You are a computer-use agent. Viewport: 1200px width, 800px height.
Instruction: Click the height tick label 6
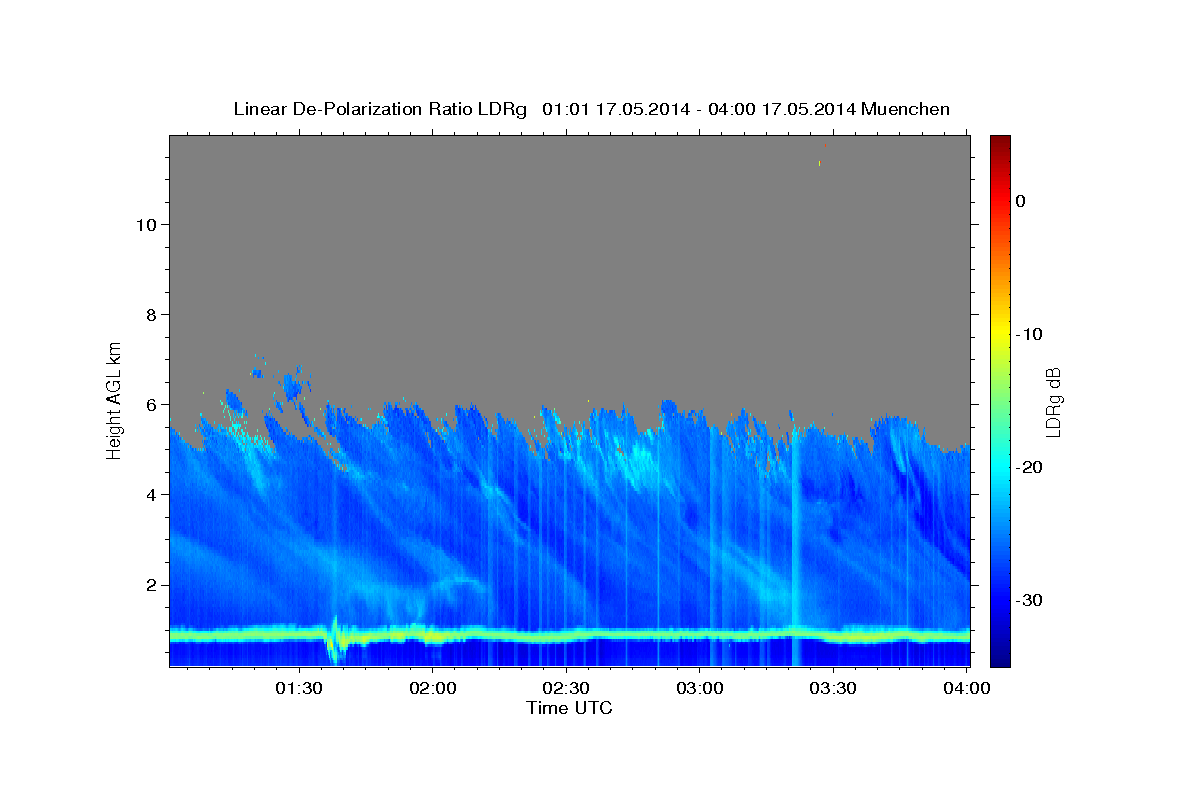pyautogui.click(x=150, y=404)
